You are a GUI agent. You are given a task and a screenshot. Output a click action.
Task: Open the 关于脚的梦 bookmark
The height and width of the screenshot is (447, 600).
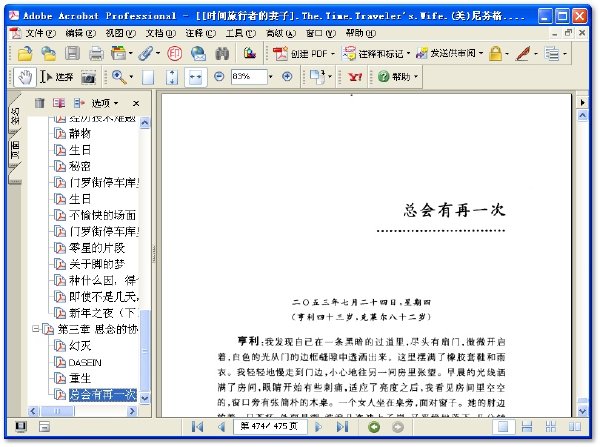click(97, 264)
